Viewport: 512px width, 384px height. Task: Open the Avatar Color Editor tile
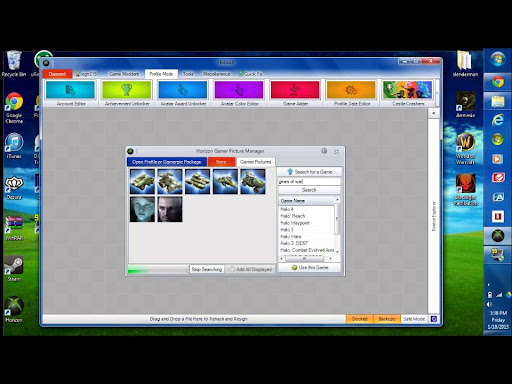[x=239, y=93]
